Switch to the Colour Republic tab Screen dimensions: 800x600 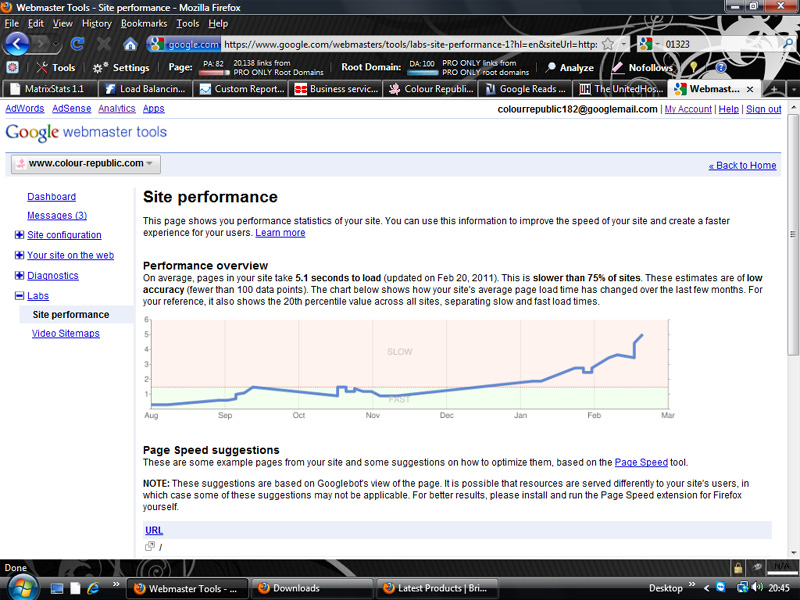point(432,89)
